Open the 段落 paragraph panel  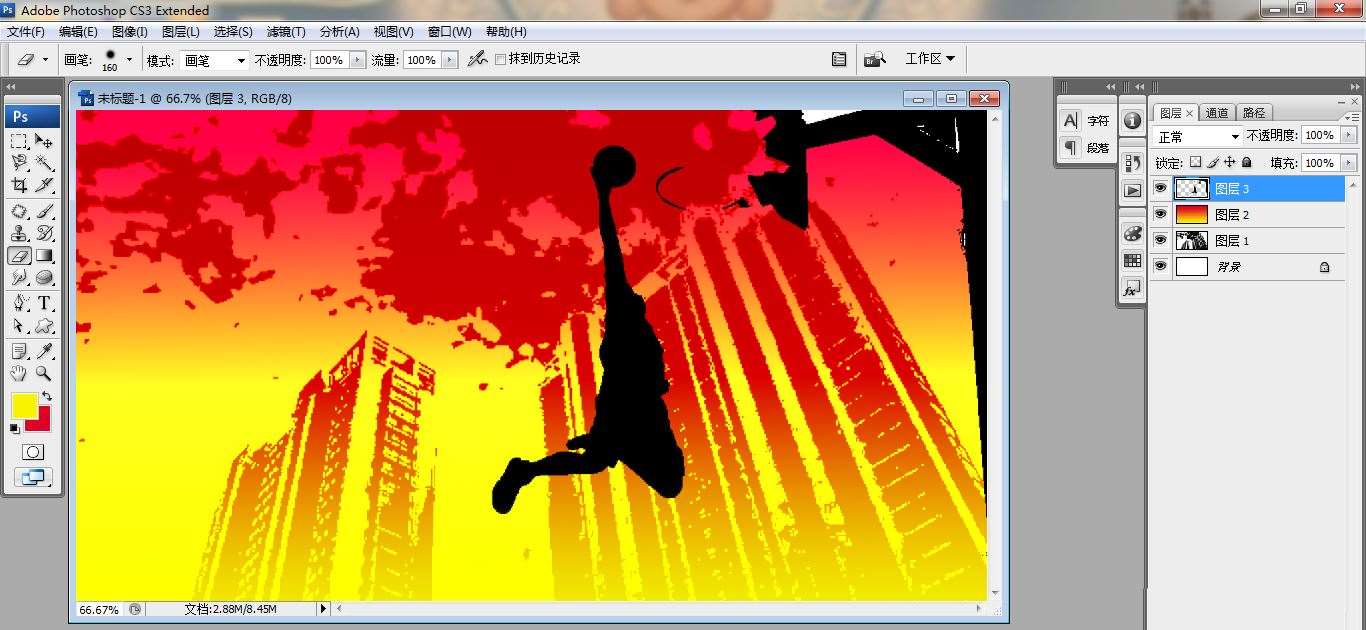1086,147
